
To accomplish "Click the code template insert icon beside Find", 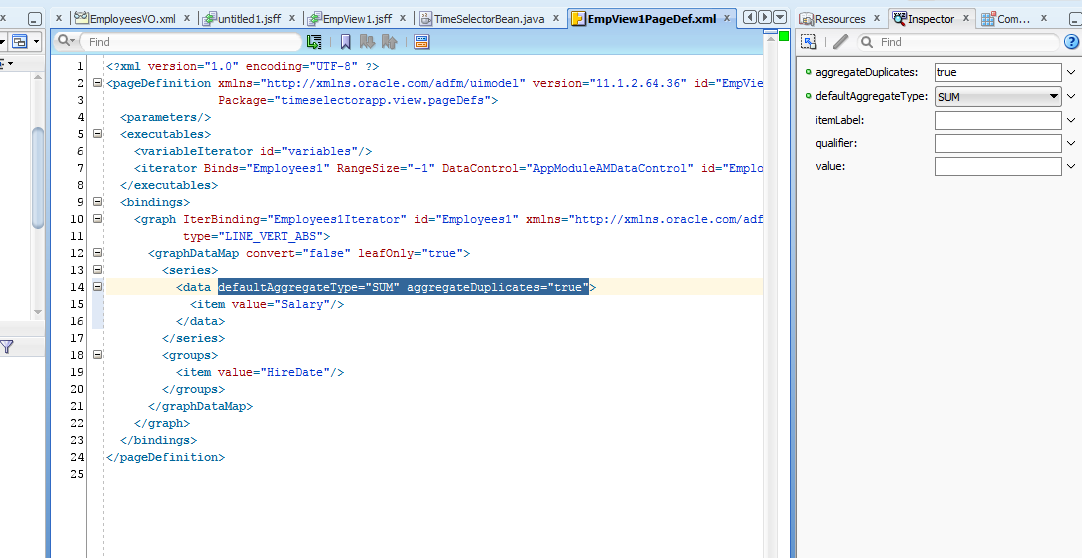I will pos(314,42).
